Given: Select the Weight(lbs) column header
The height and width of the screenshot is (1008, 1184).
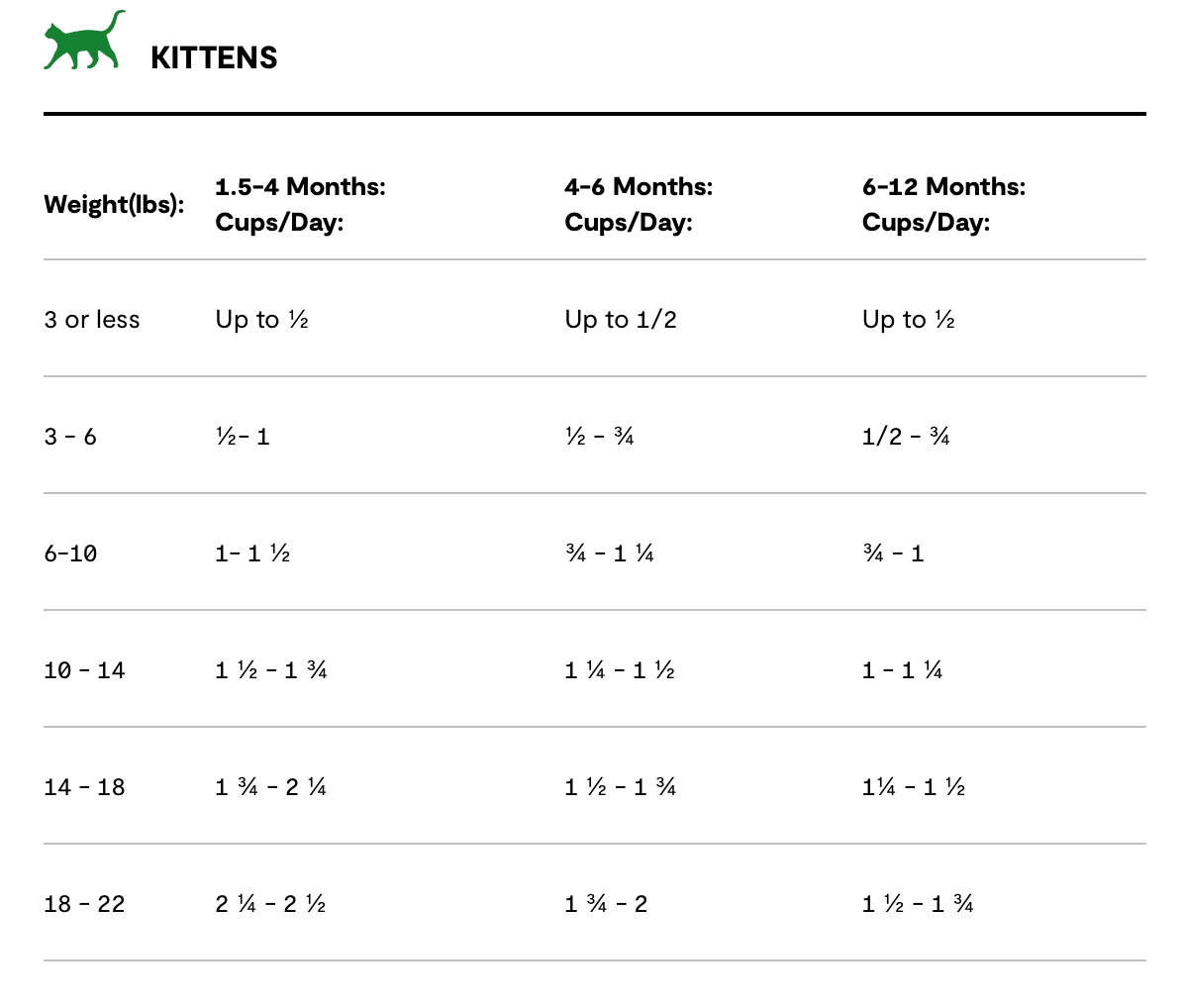Looking at the screenshot, I should click(114, 205).
